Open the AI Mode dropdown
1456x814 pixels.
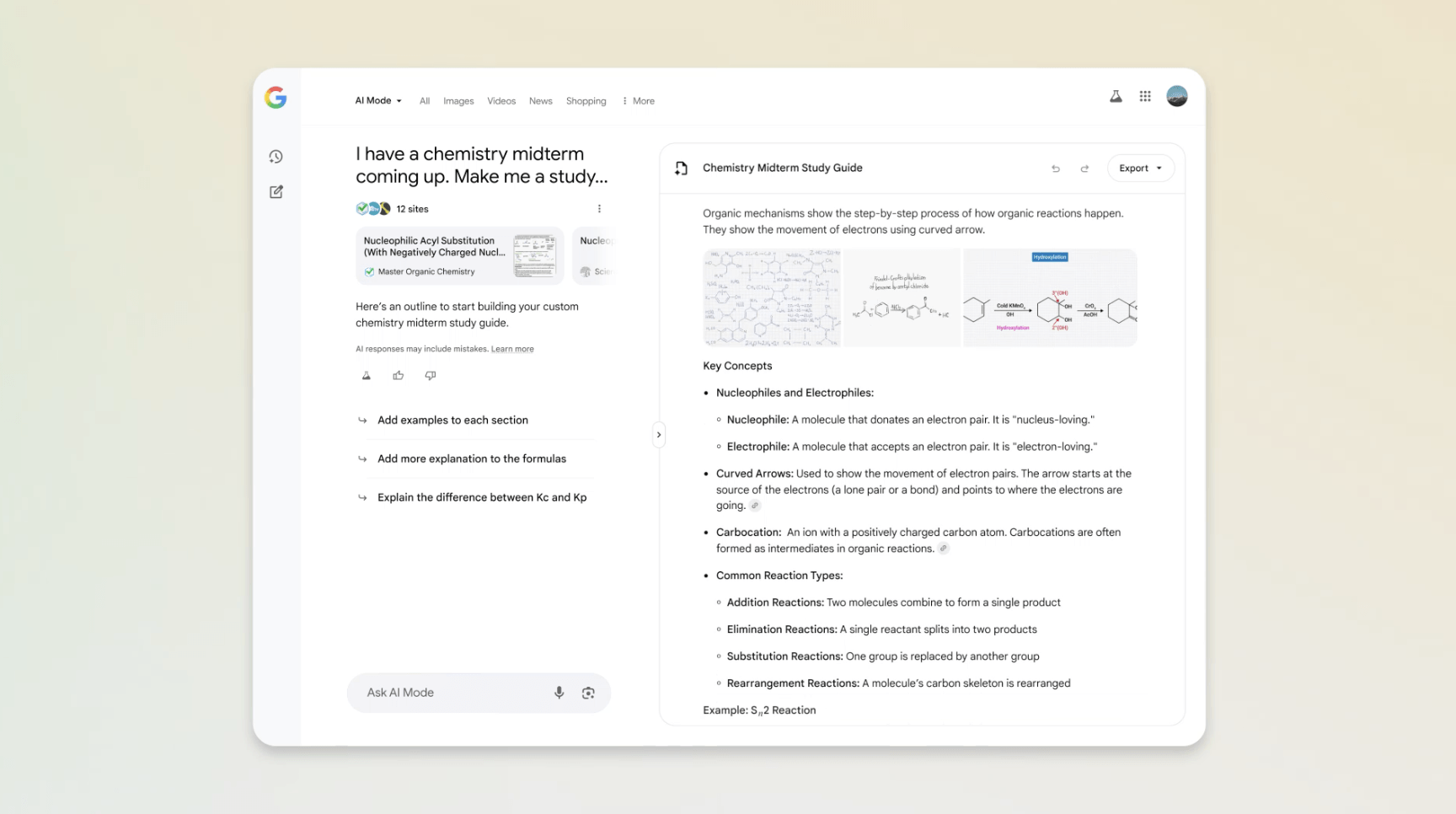coord(378,100)
